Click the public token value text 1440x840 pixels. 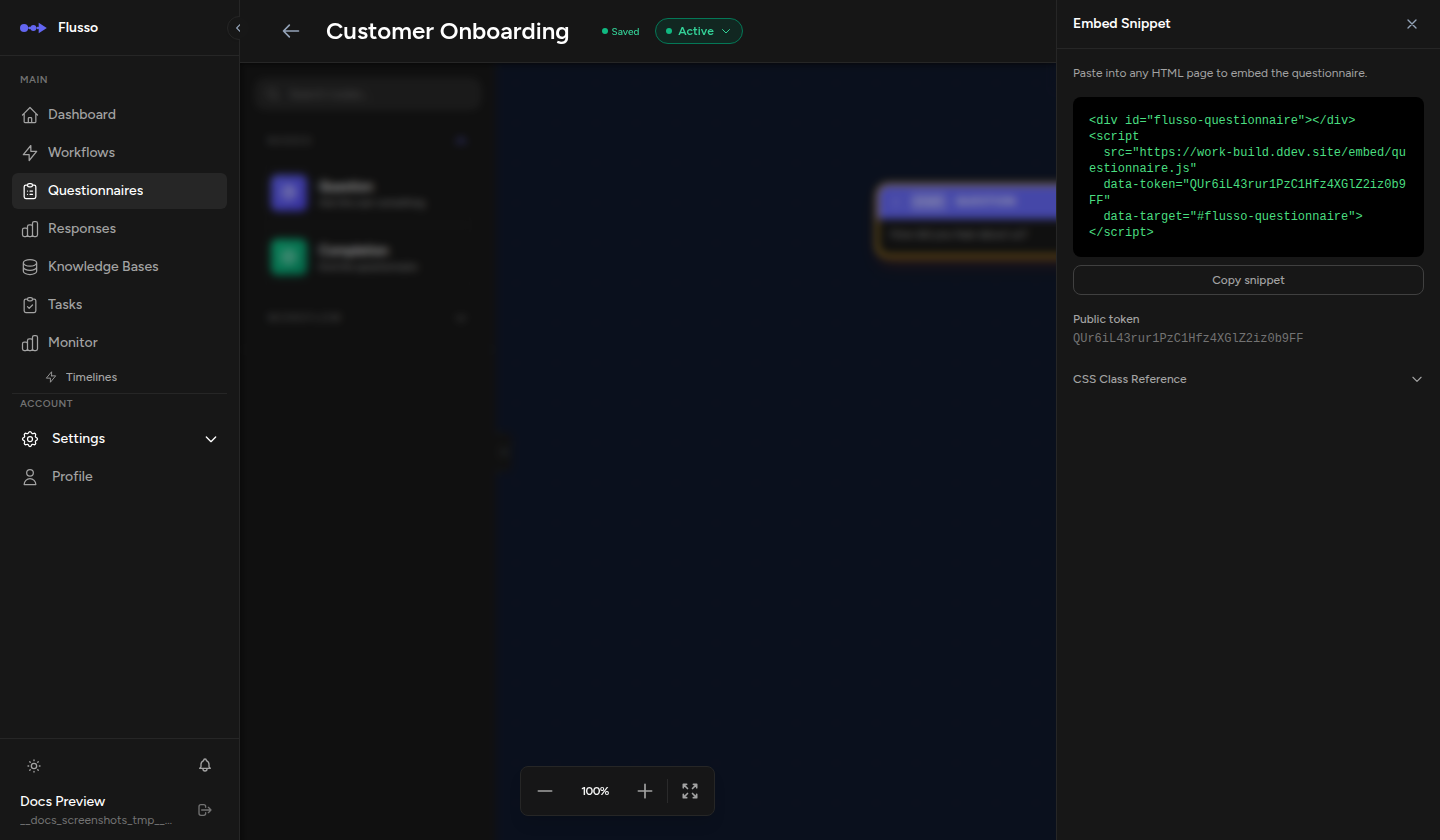point(1188,338)
